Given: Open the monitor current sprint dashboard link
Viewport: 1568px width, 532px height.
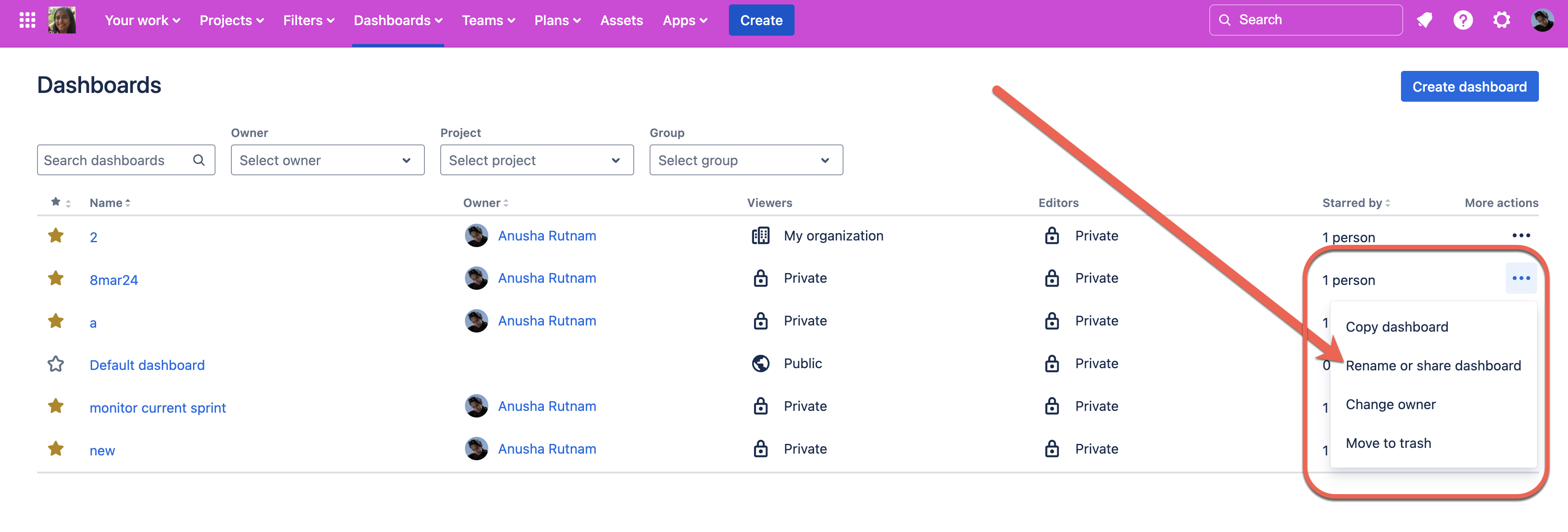Looking at the screenshot, I should [158, 407].
